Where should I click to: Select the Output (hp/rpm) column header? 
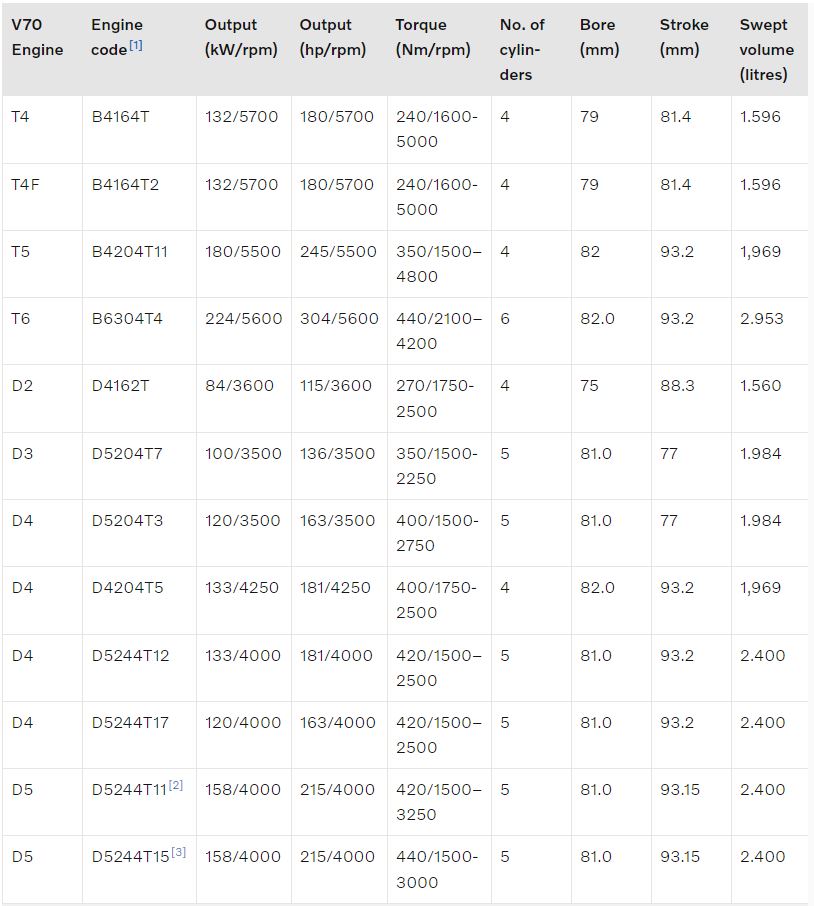click(333, 37)
